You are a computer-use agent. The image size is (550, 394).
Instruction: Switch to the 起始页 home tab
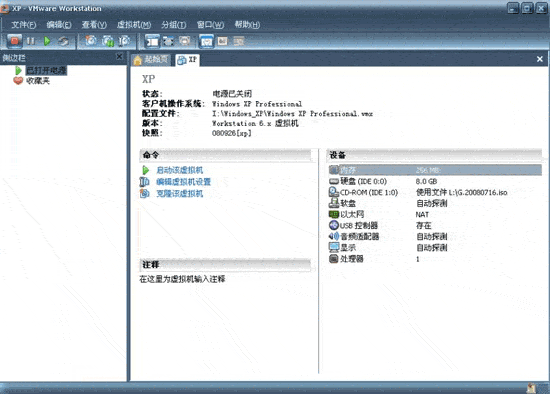pos(152,60)
